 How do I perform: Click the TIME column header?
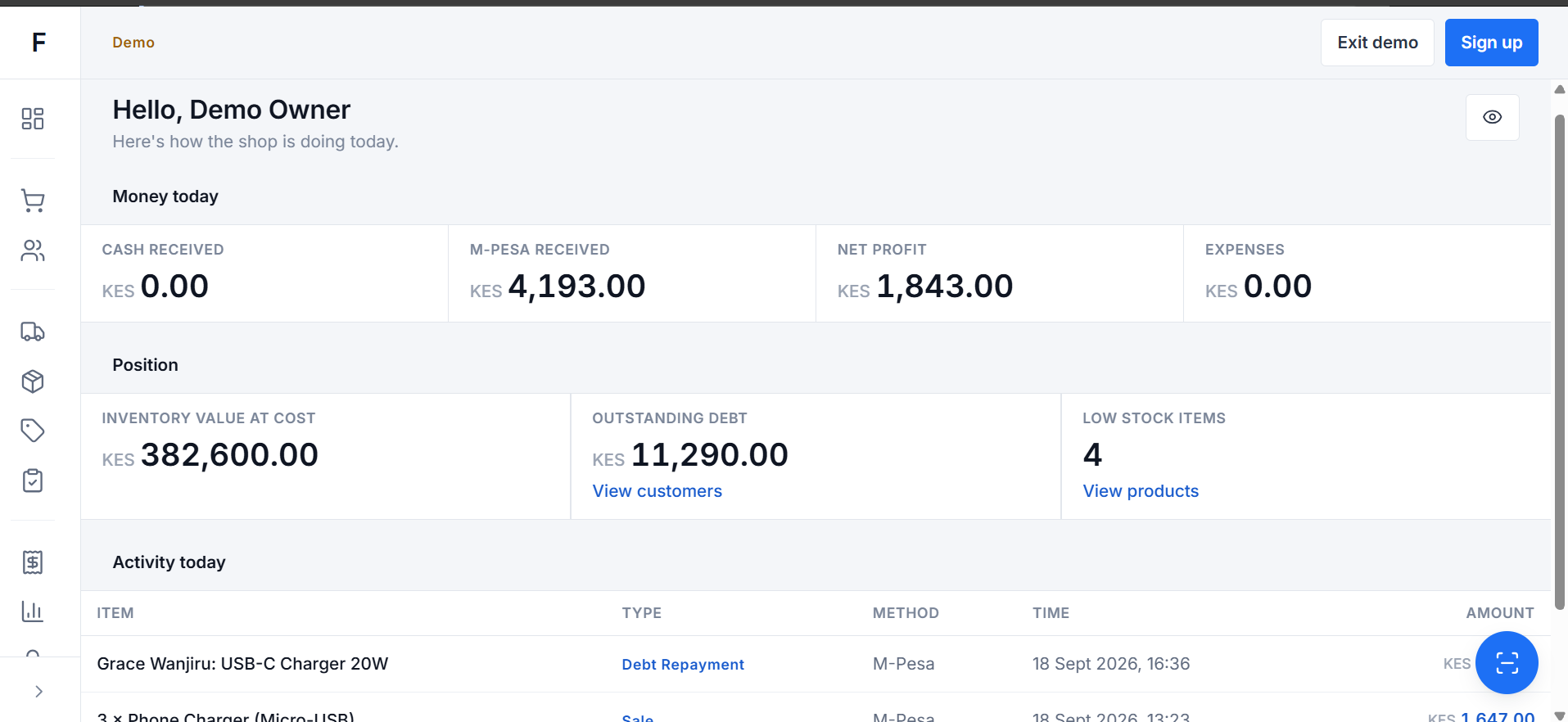(1051, 613)
